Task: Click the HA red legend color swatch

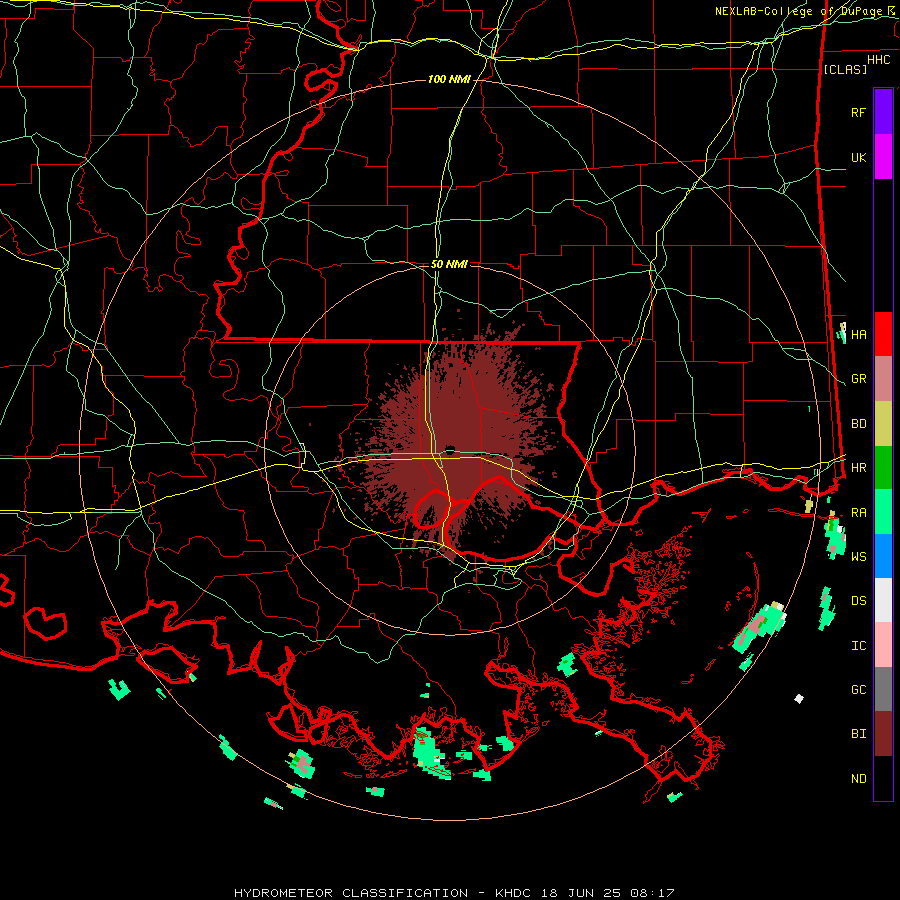Action: pyautogui.click(x=883, y=334)
